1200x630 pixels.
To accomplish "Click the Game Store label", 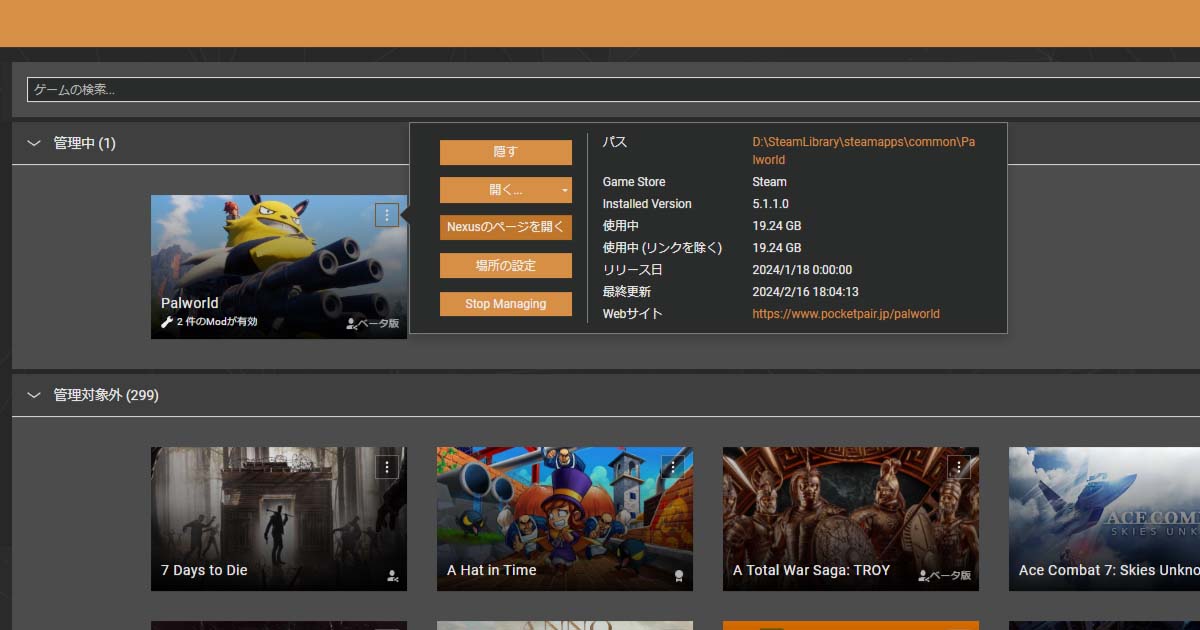I will 634,182.
